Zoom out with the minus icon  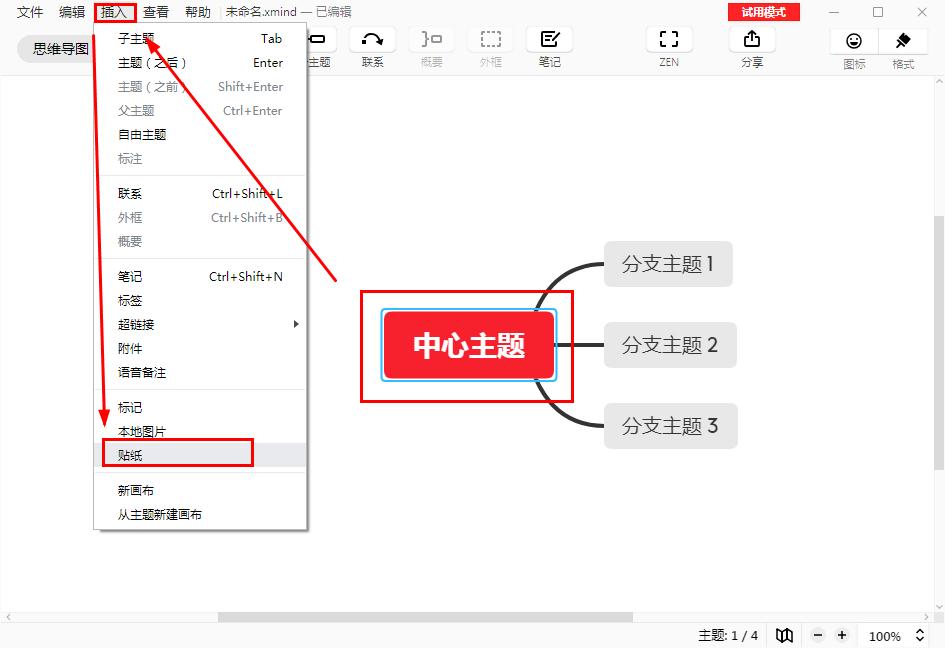click(817, 635)
